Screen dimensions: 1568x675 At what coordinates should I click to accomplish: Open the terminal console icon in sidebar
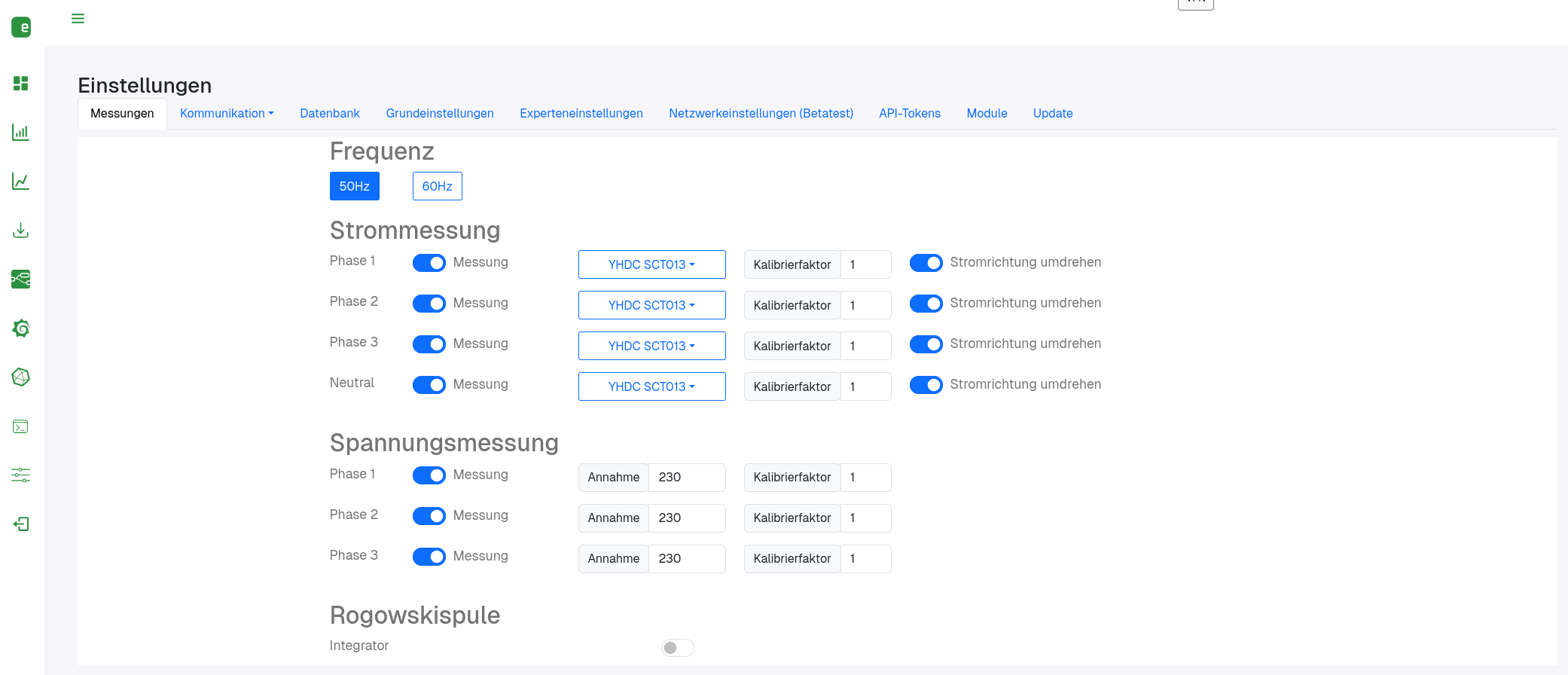point(21,426)
